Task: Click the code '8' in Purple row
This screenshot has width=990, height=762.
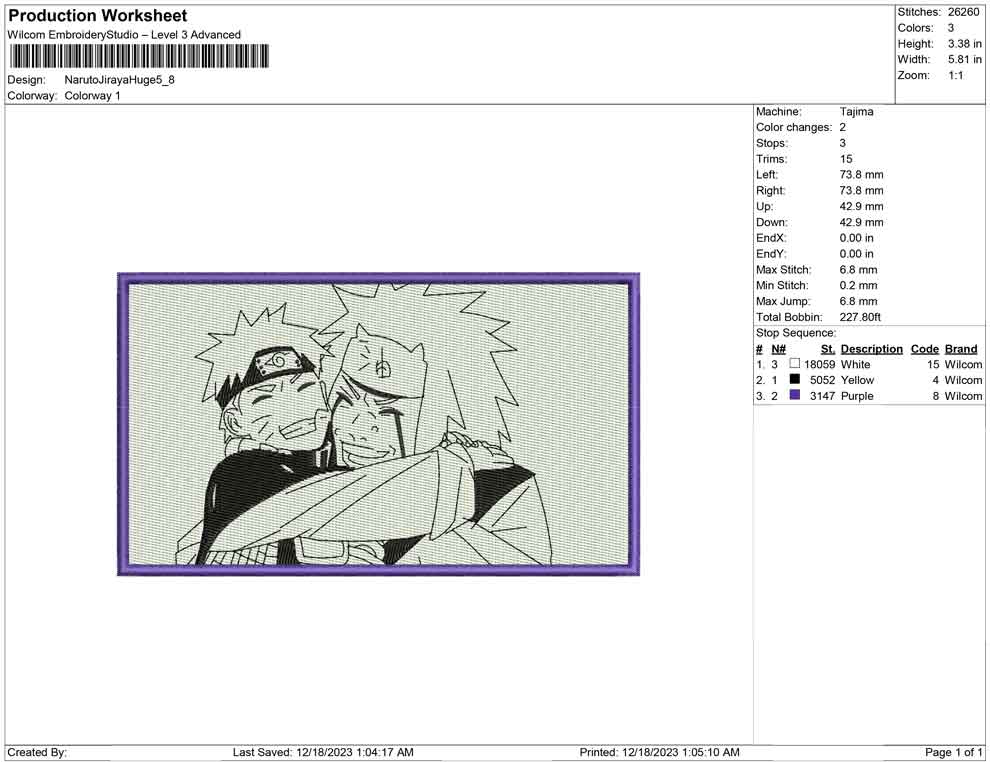Action: 936,396
